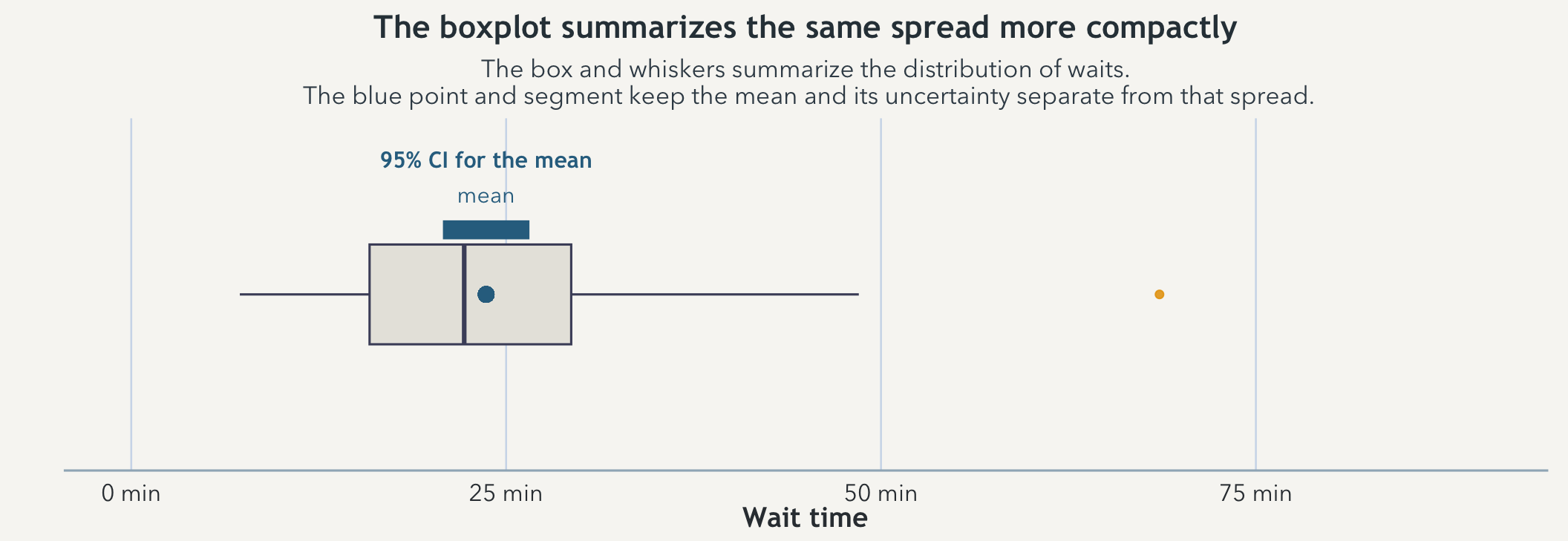
Task: Click the subtitle line about box and whiskers
Action: tap(805, 69)
